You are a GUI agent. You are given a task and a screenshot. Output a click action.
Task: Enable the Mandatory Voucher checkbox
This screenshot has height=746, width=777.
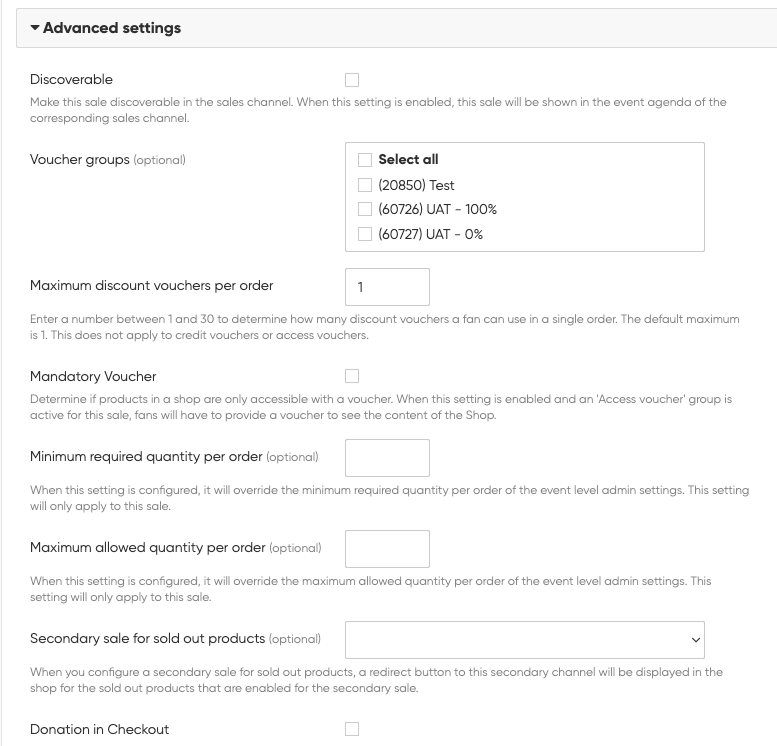(x=352, y=376)
